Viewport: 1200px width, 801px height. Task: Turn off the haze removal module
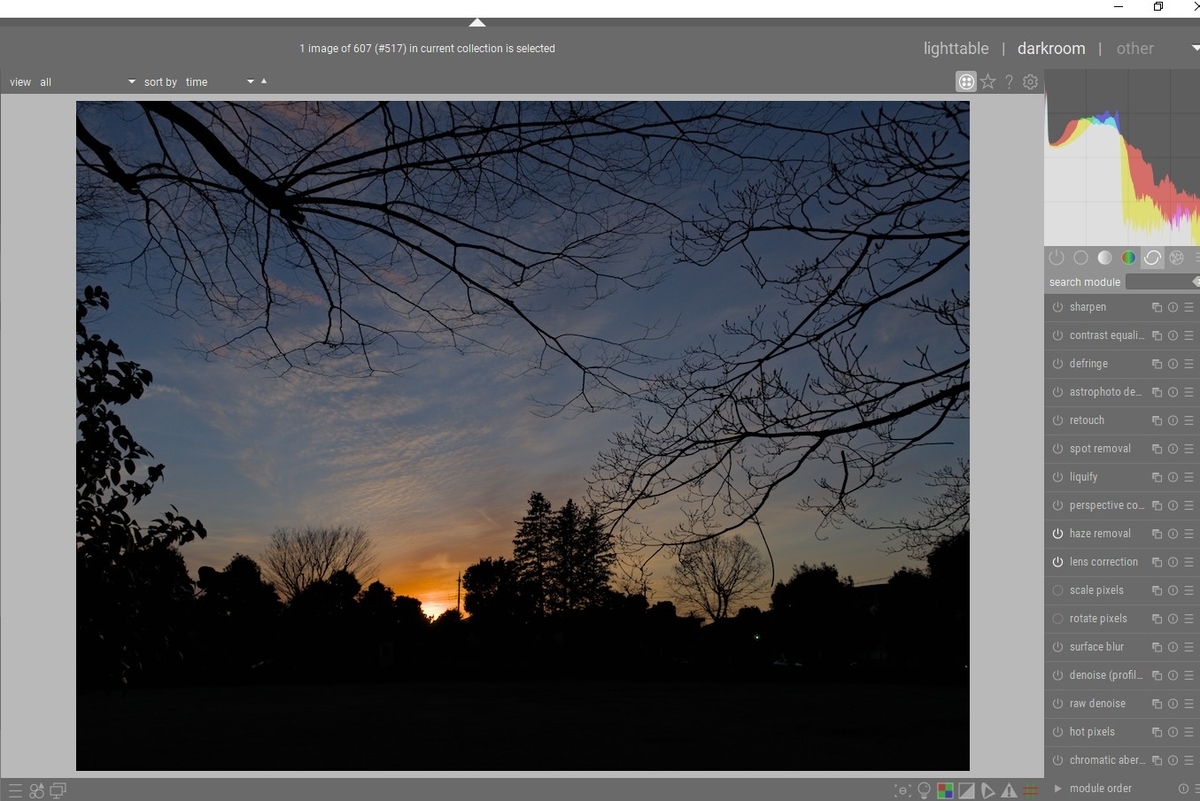(1058, 534)
